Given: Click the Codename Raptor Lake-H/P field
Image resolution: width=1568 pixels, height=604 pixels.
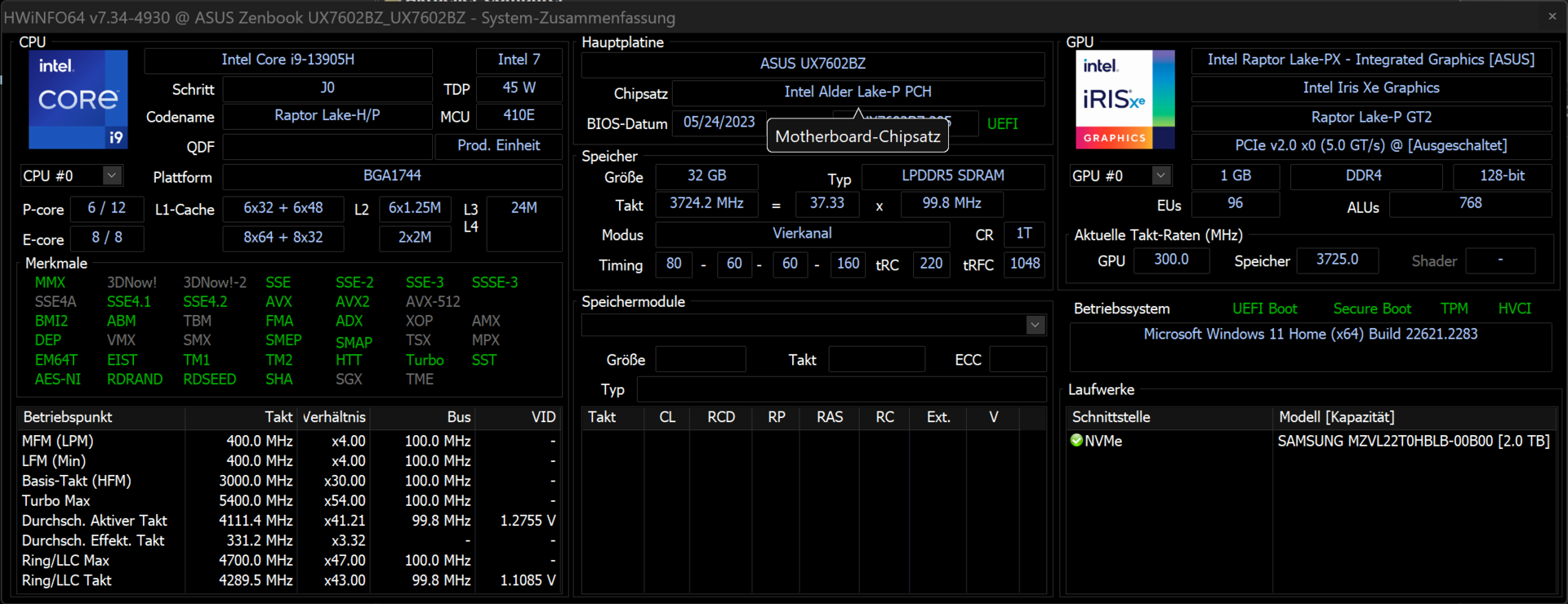Looking at the screenshot, I should point(327,116).
